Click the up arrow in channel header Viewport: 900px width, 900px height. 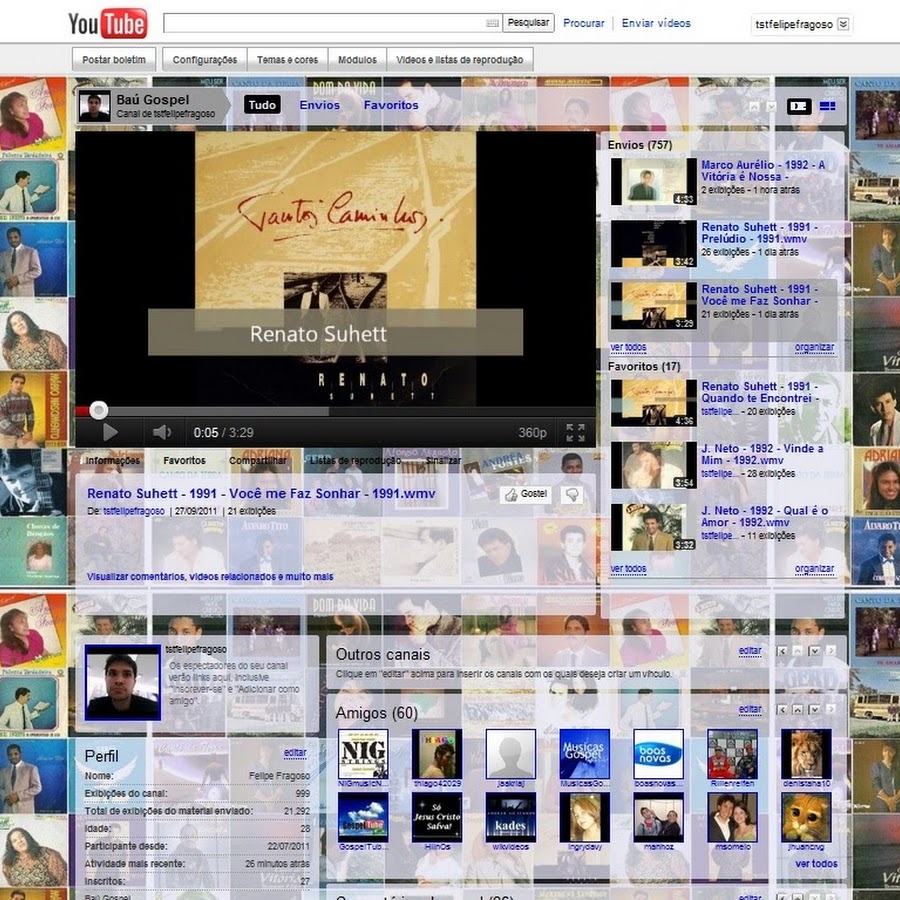754,107
